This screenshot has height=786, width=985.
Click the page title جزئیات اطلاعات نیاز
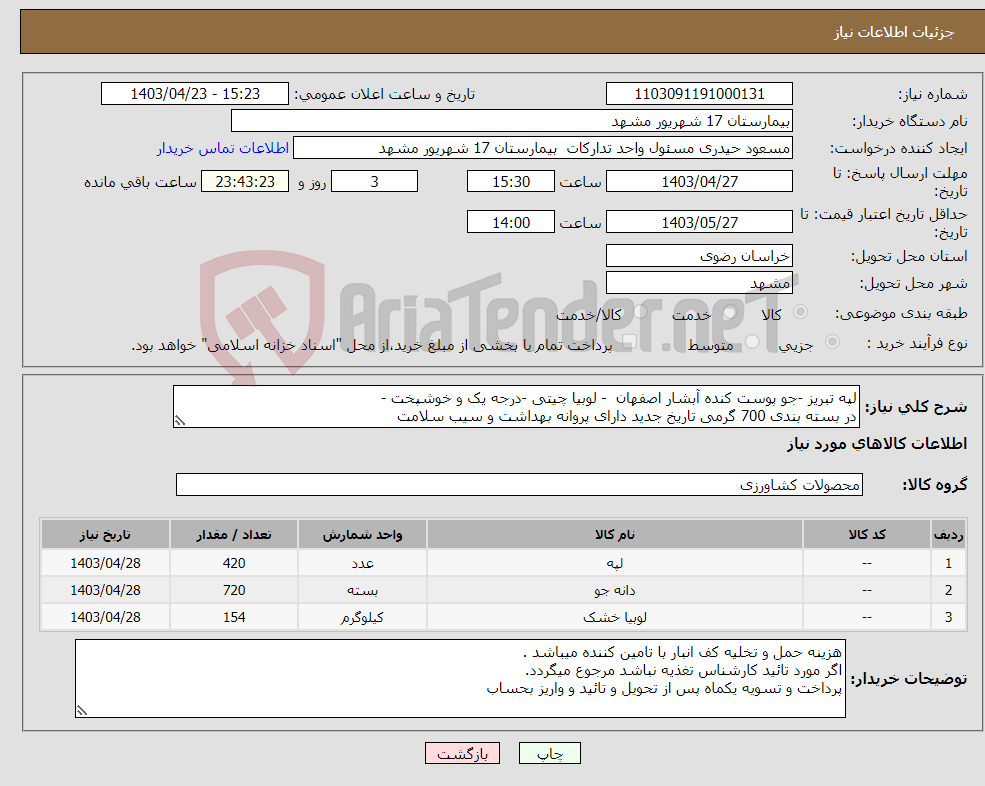(894, 32)
